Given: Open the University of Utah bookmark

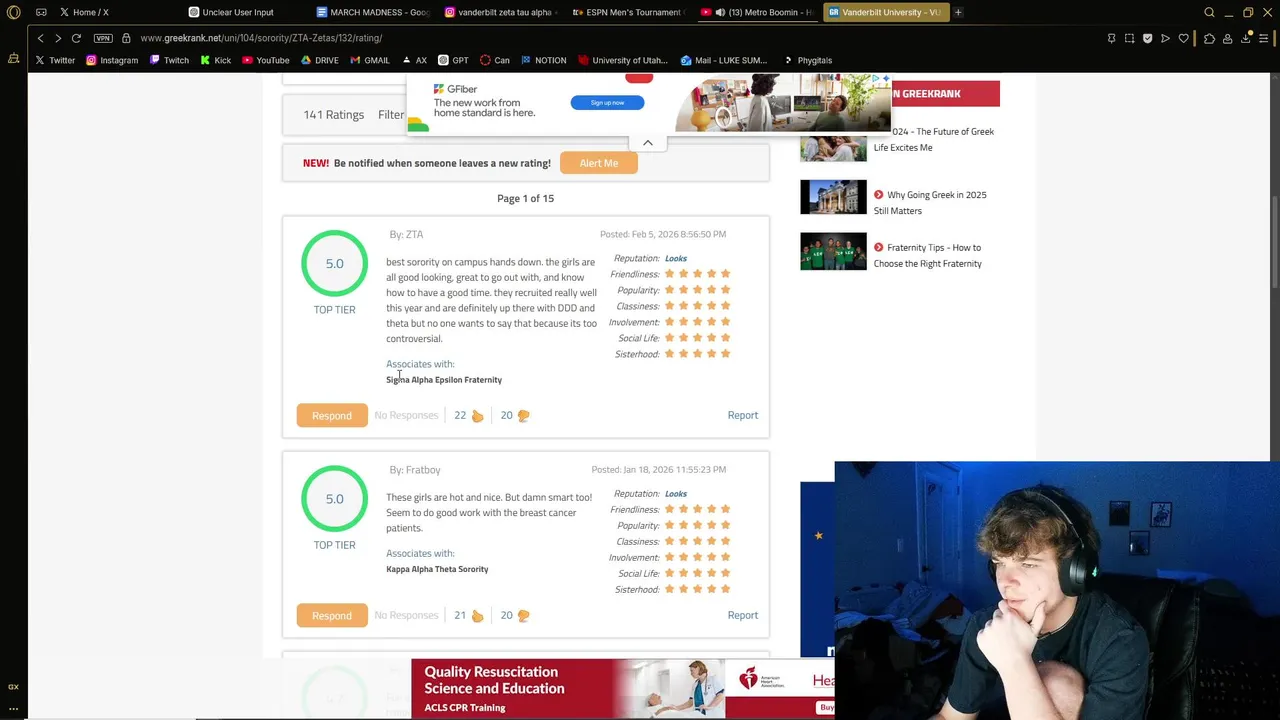Looking at the screenshot, I should [623, 60].
